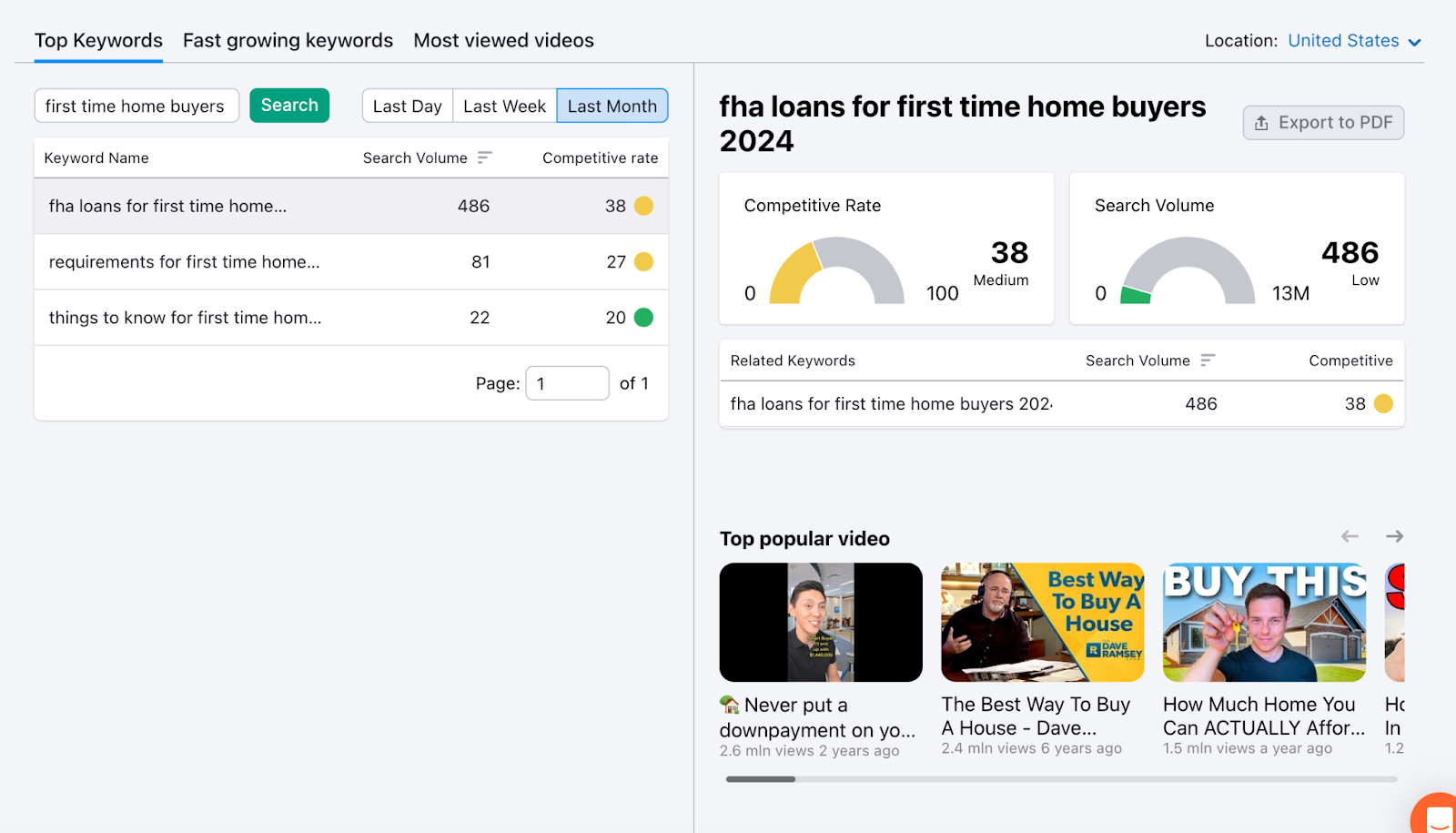Click the Keyword Name column header
Viewport: 1456px width, 833px height.
(96, 157)
